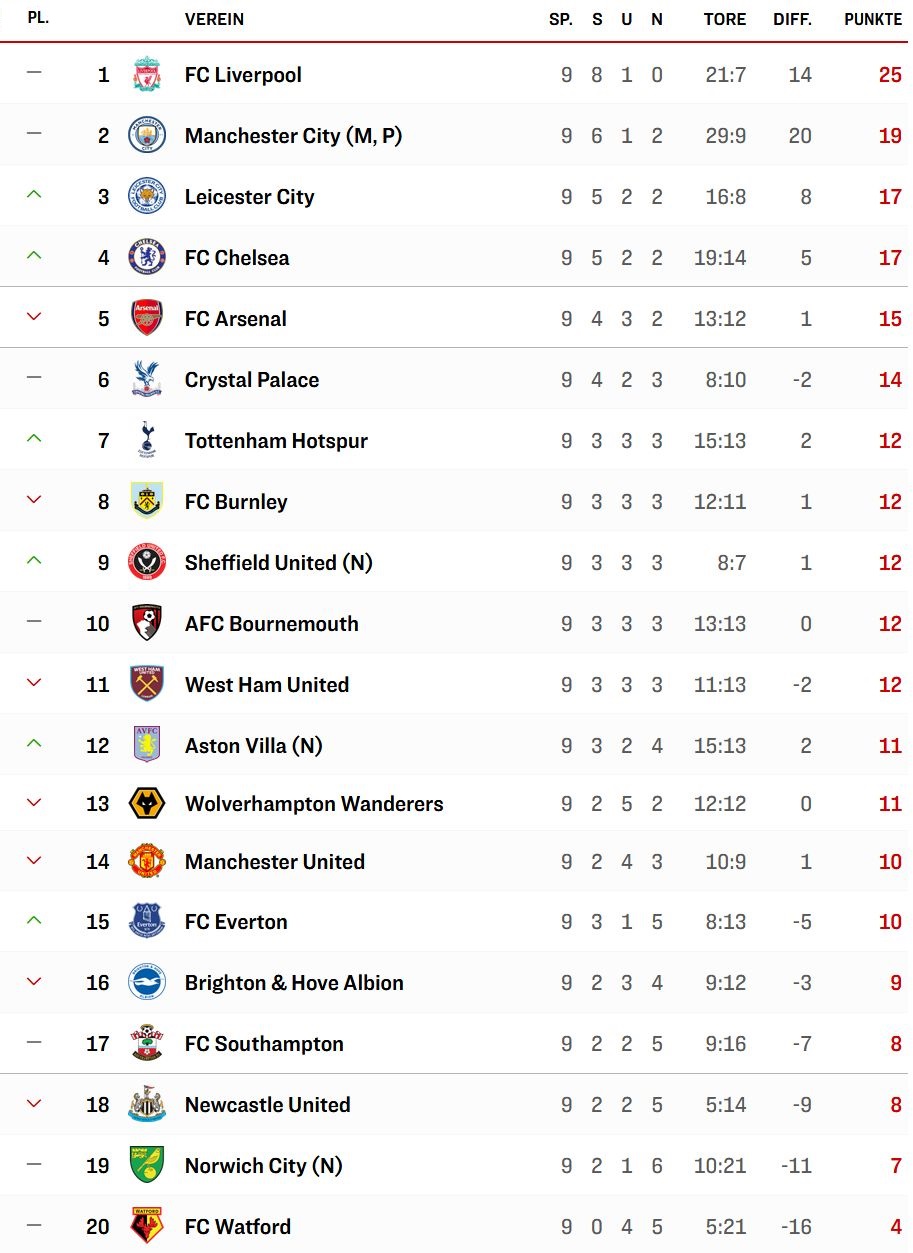Click the FC Watford club crest
913x1253 pixels.
(x=147, y=1226)
